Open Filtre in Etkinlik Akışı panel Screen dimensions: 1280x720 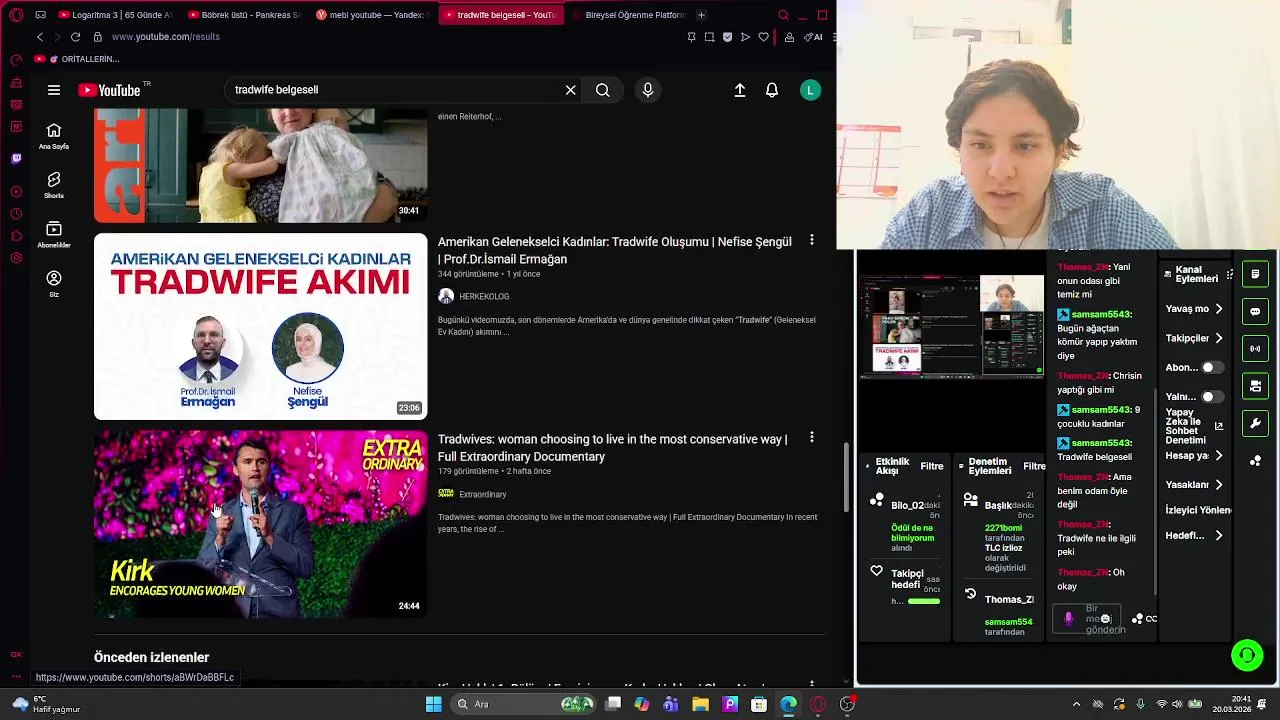(x=932, y=466)
